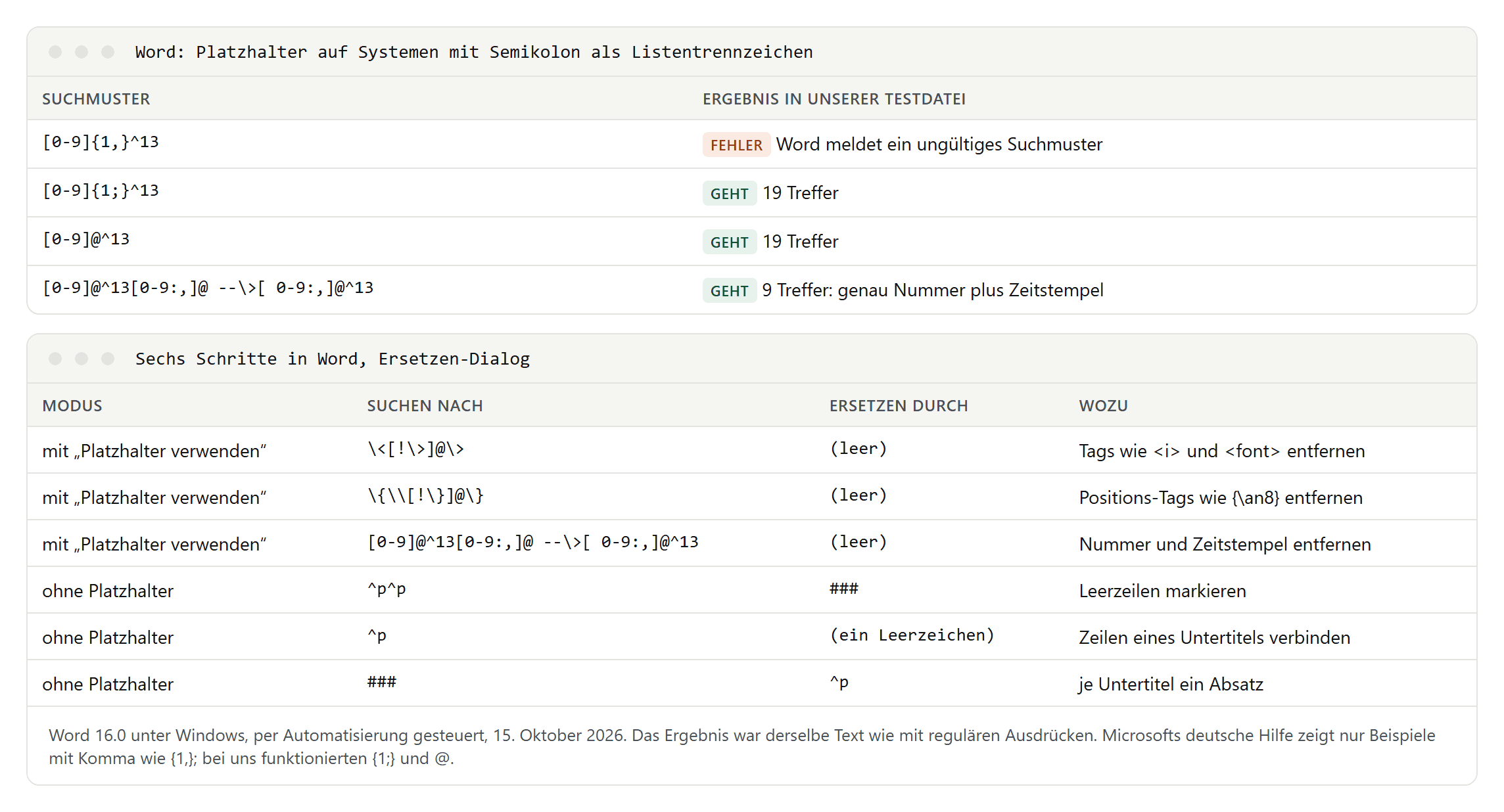Click the SUCHMUSTER column header
1504x812 pixels.
coord(96,99)
